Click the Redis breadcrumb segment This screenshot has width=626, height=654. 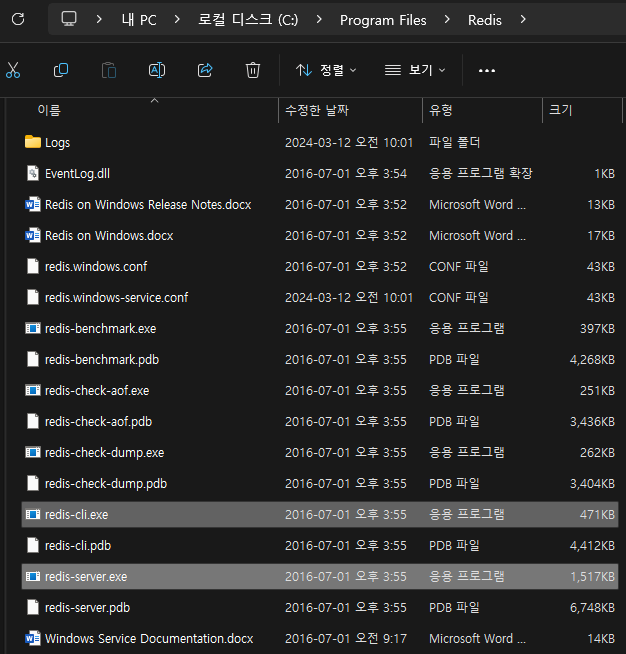(485, 20)
